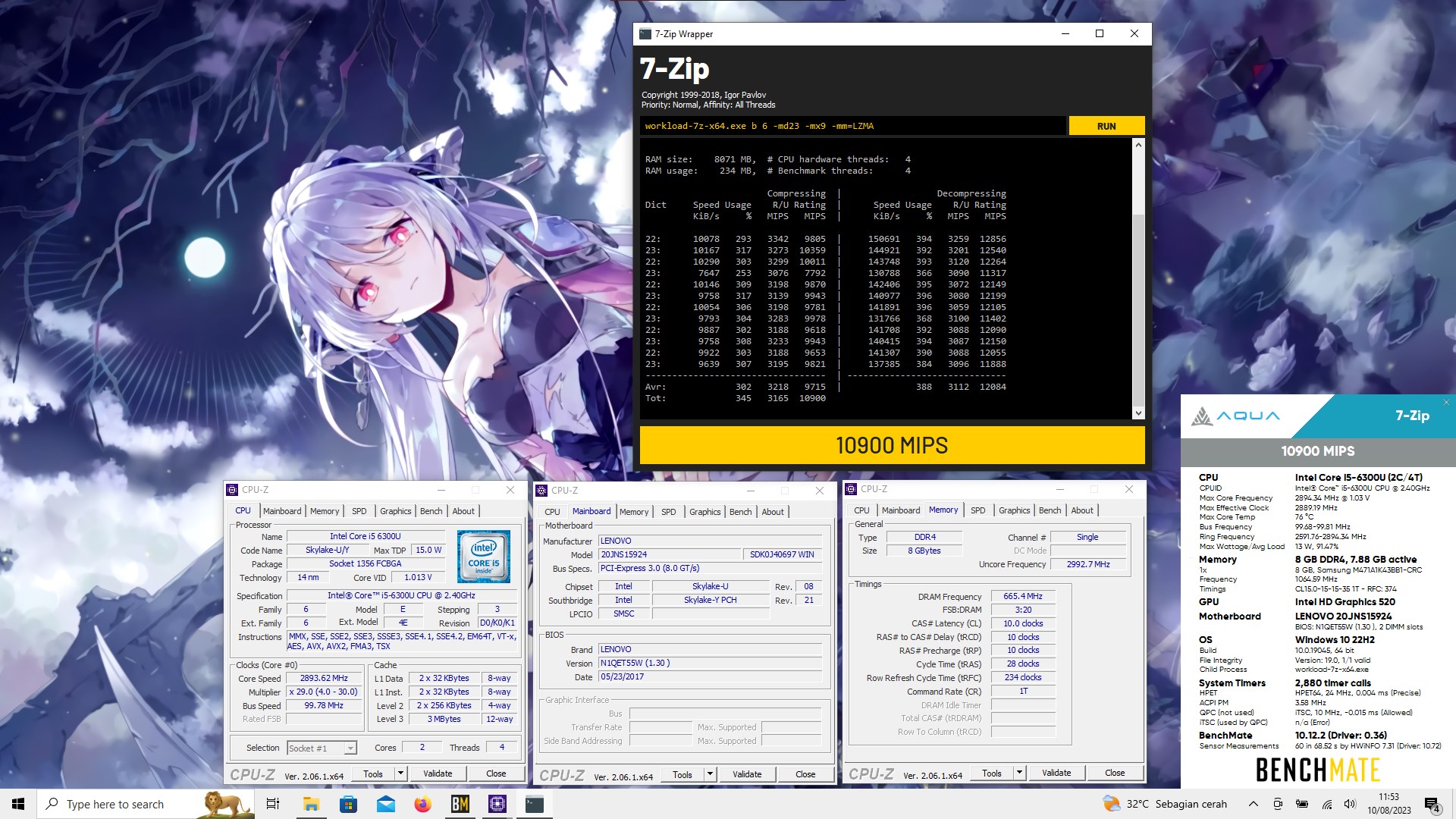Click the 7-Zip Wrapper title bar icon
This screenshot has height=819, width=1456.
tap(645, 34)
